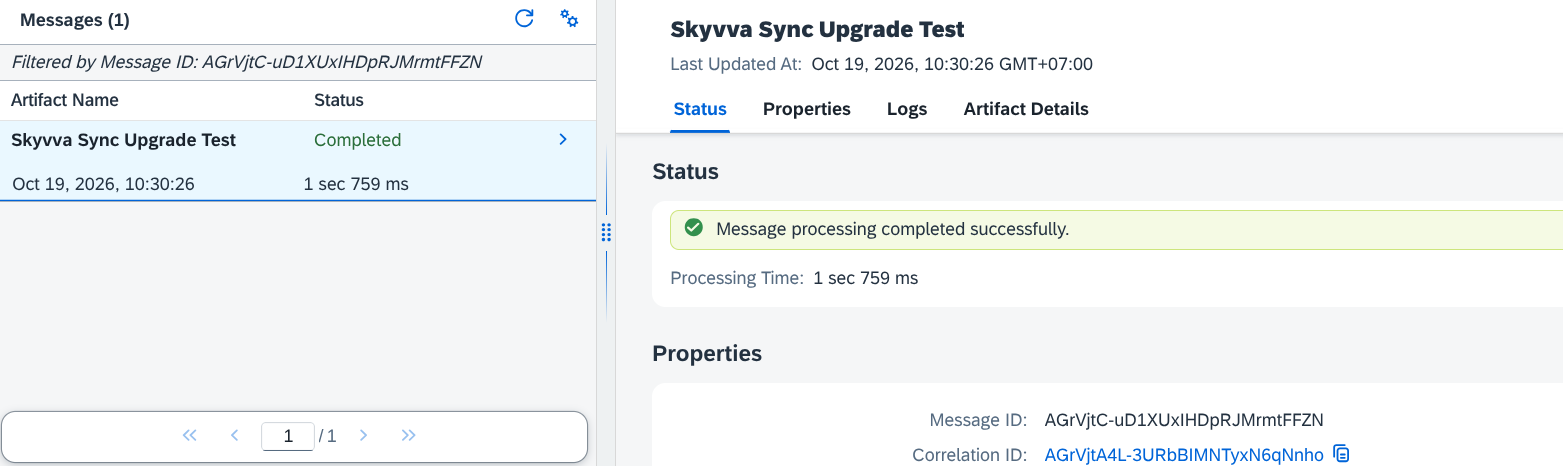Click the Oct 19, 2026, 10:30:26 timestamp in list
This screenshot has width=1563, height=466.
click(104, 184)
